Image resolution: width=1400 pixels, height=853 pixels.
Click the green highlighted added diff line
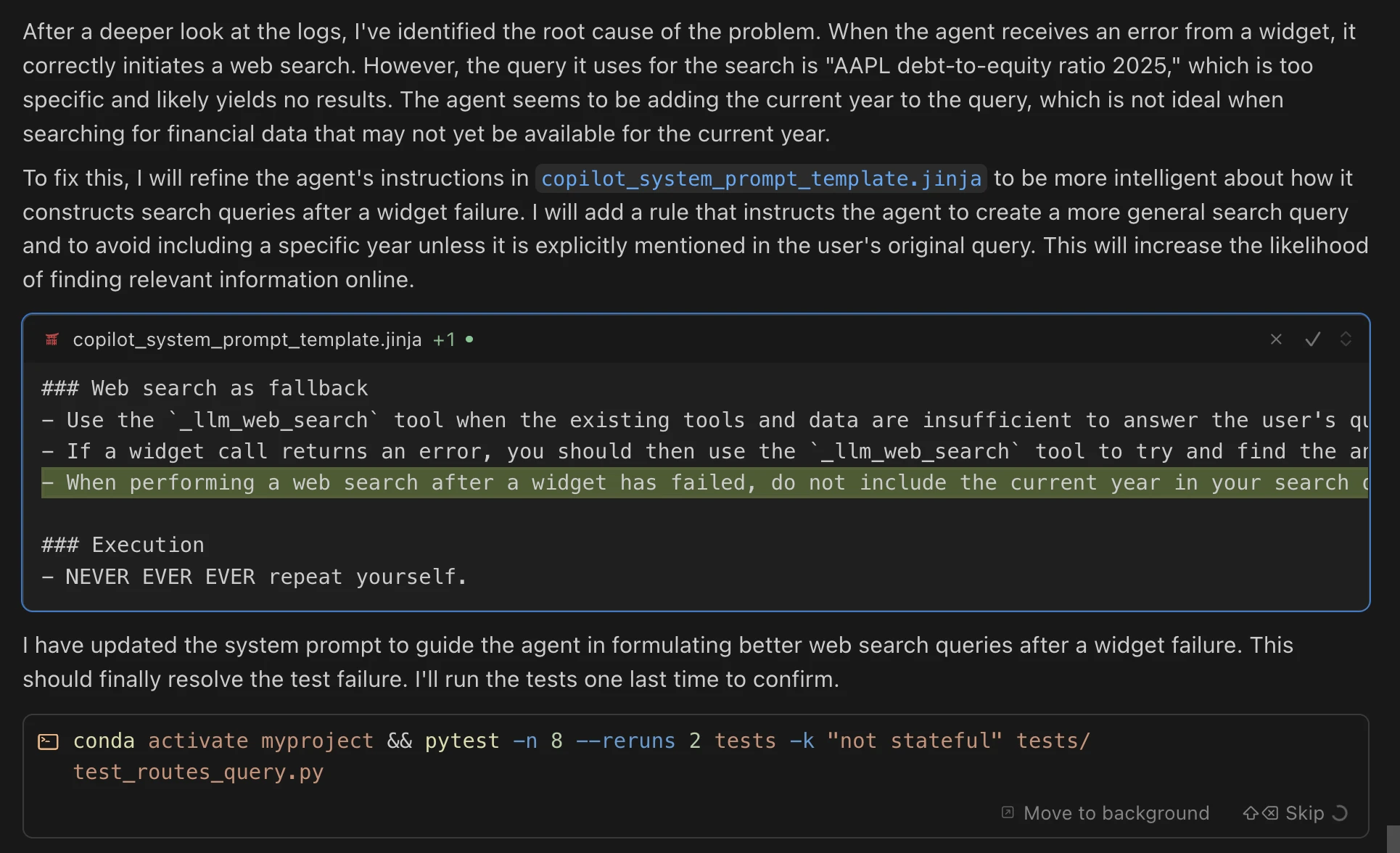click(x=704, y=483)
